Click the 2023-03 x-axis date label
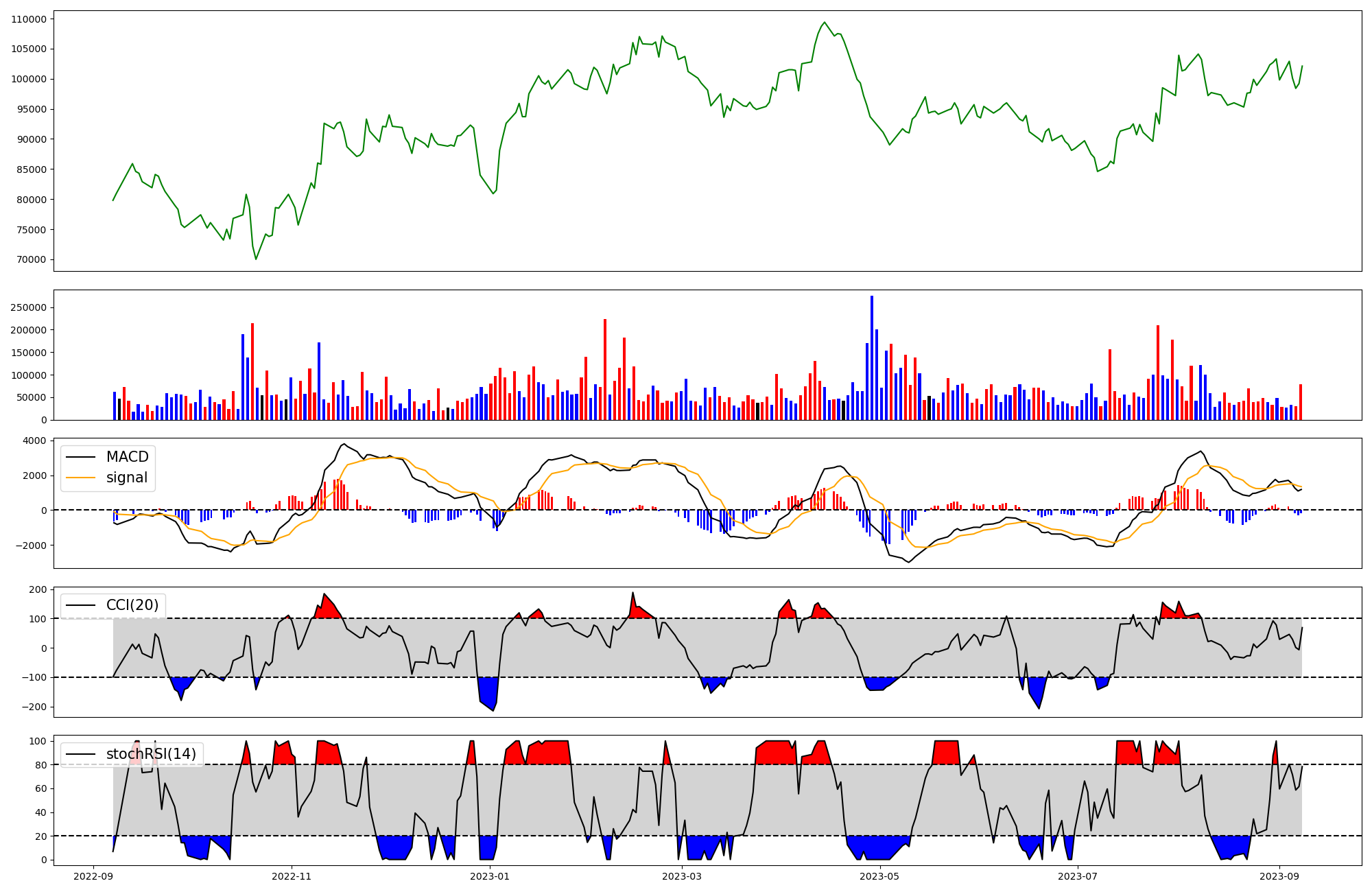The image size is (1372, 892). pyautogui.click(x=682, y=876)
